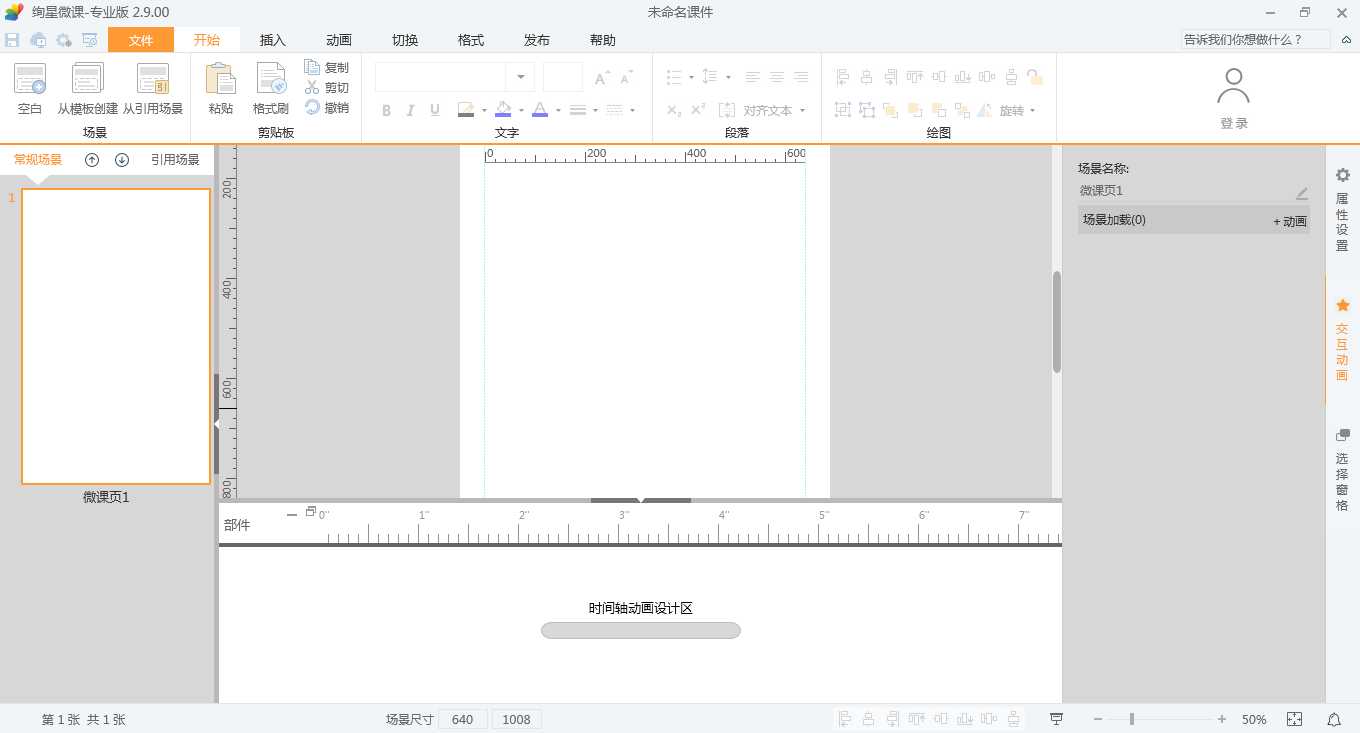Open the font name dropdown
Image resolution: width=1360 pixels, height=733 pixels.
tap(520, 77)
